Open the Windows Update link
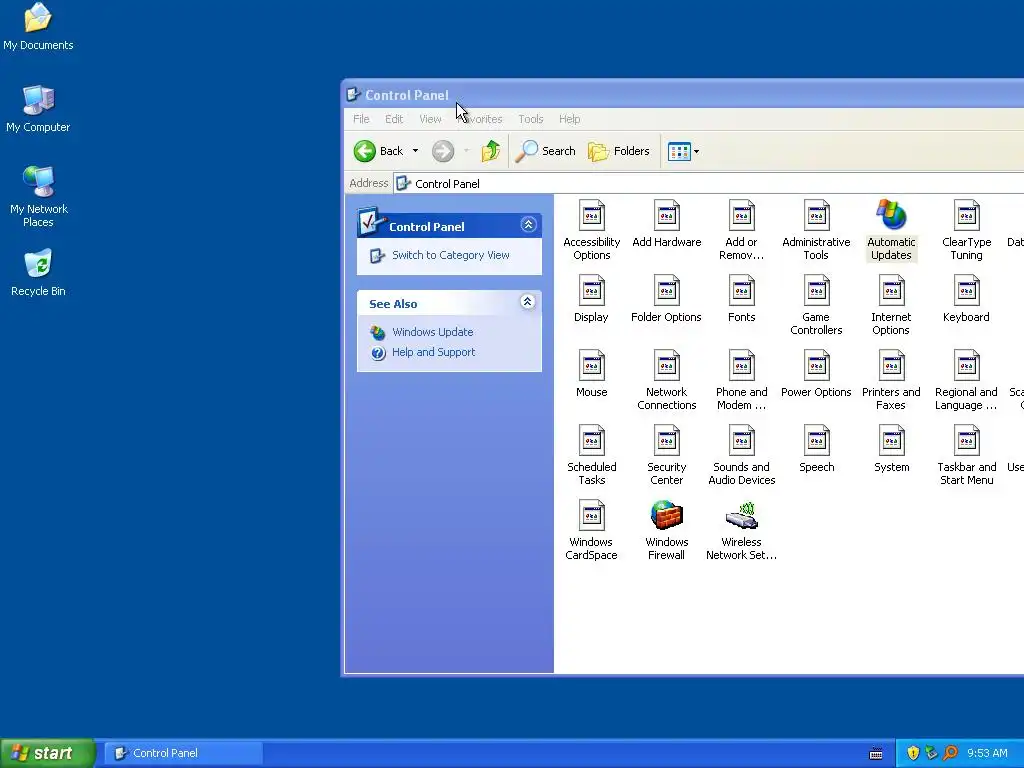 pos(432,332)
